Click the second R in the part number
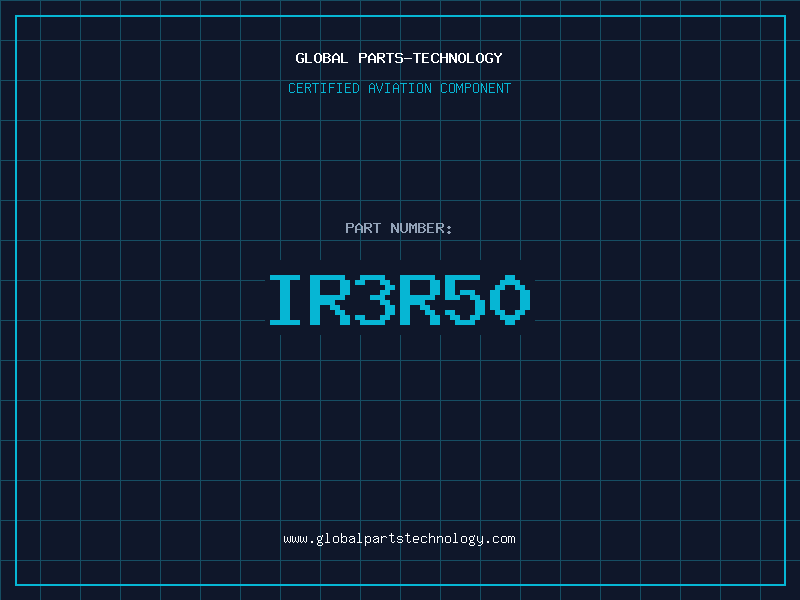This screenshot has height=600, width=800. [x=421, y=300]
